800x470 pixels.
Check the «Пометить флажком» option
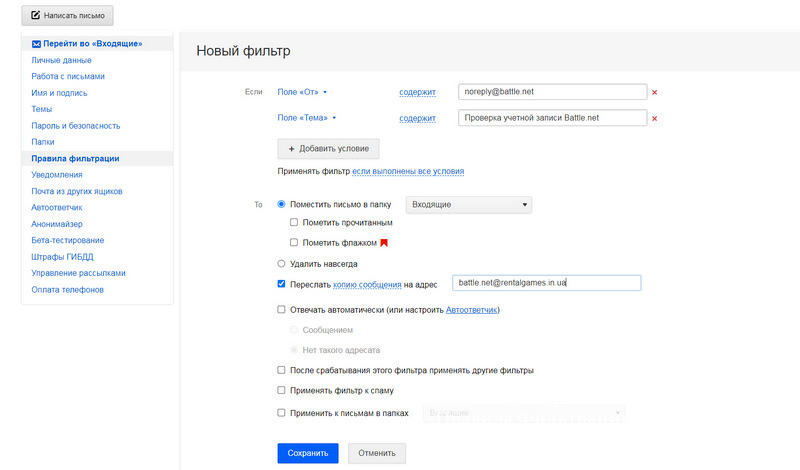pos(293,243)
